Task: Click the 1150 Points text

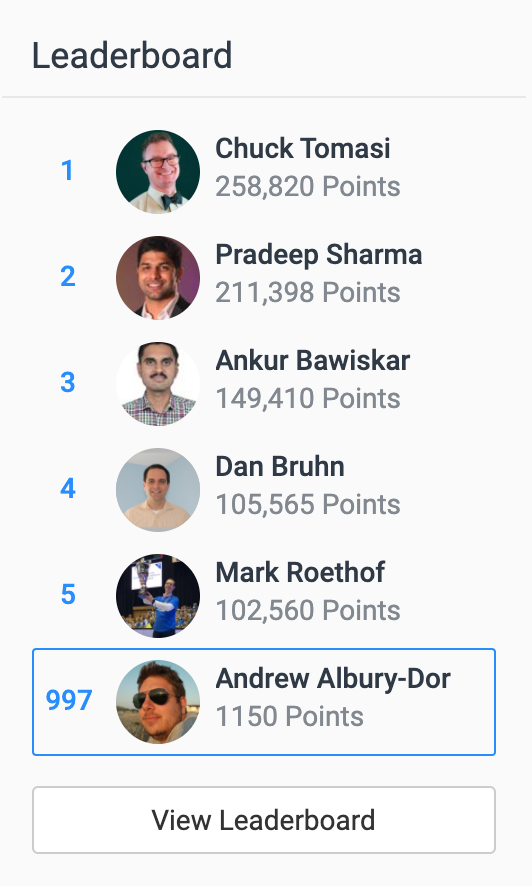Action: (290, 716)
